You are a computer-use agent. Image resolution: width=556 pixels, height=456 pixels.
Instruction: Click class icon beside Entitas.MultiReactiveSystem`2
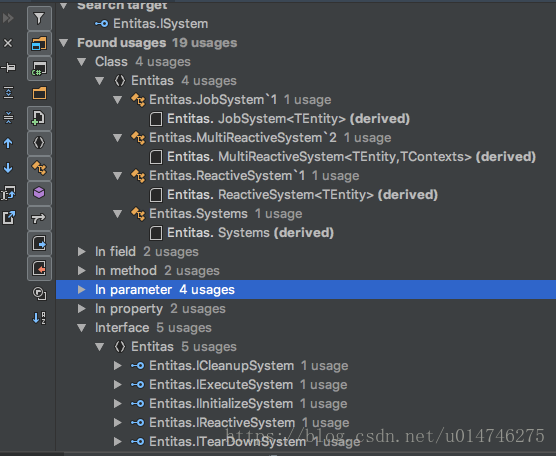138,138
